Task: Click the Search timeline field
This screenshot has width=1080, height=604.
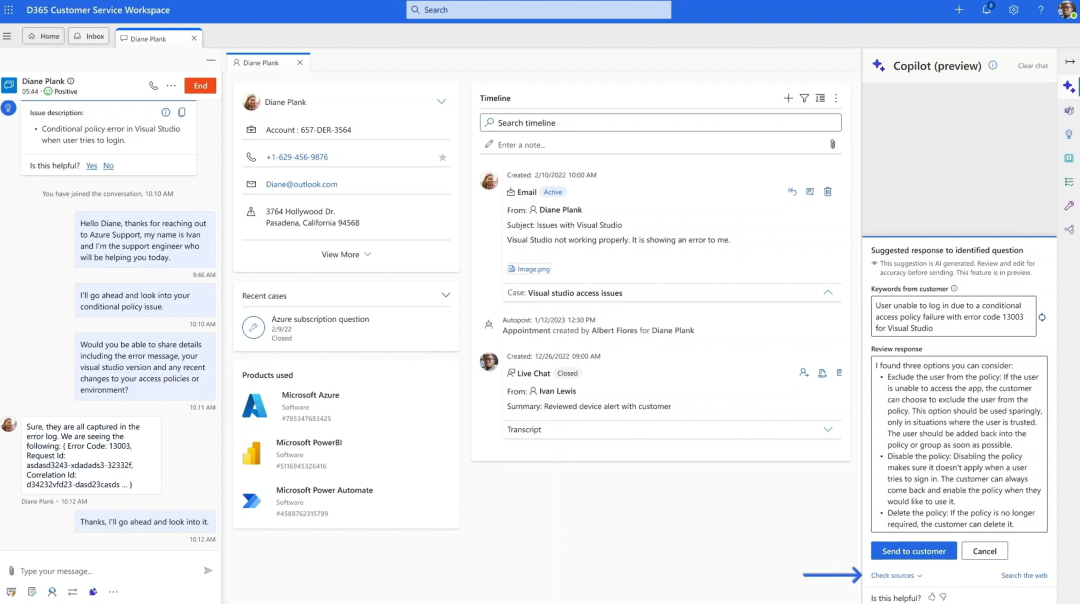Action: coord(661,123)
